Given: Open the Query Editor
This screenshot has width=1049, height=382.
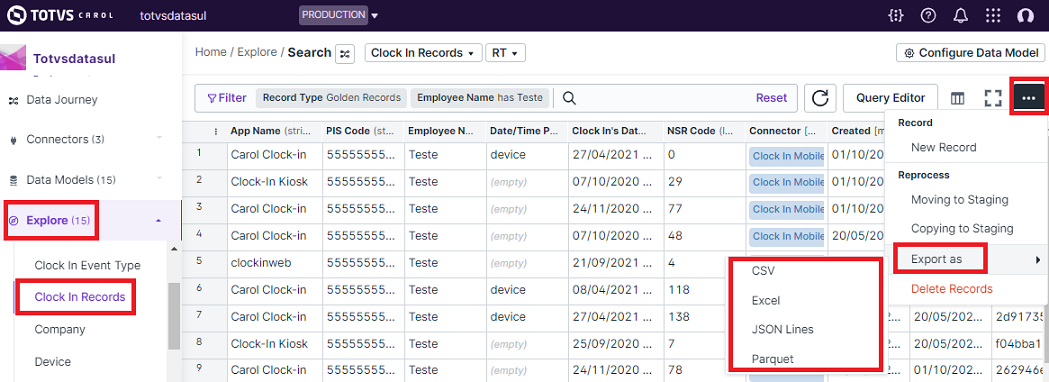Looking at the screenshot, I should [x=890, y=98].
